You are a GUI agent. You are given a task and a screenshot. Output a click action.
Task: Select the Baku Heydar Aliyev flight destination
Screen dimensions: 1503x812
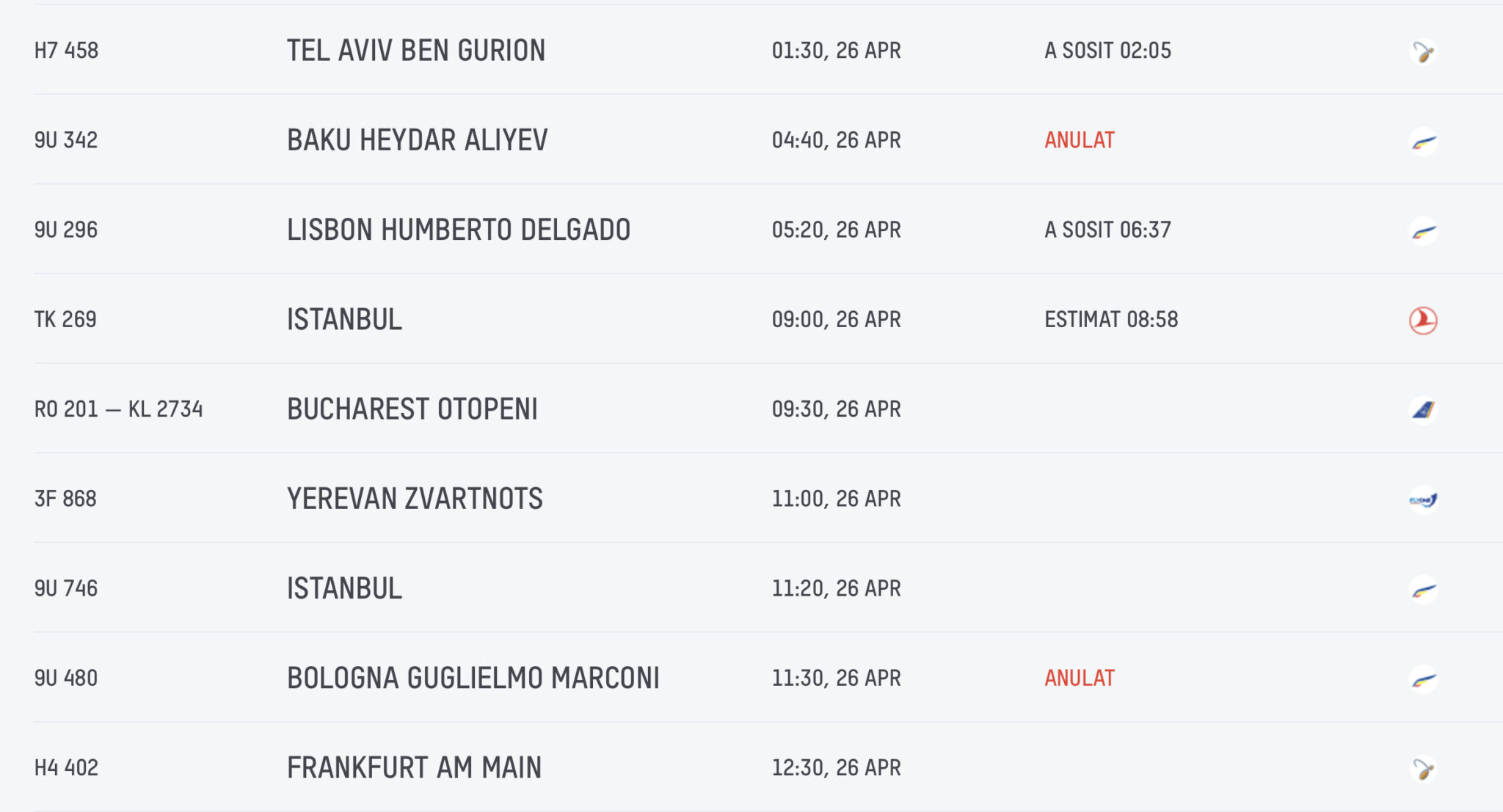tap(417, 140)
